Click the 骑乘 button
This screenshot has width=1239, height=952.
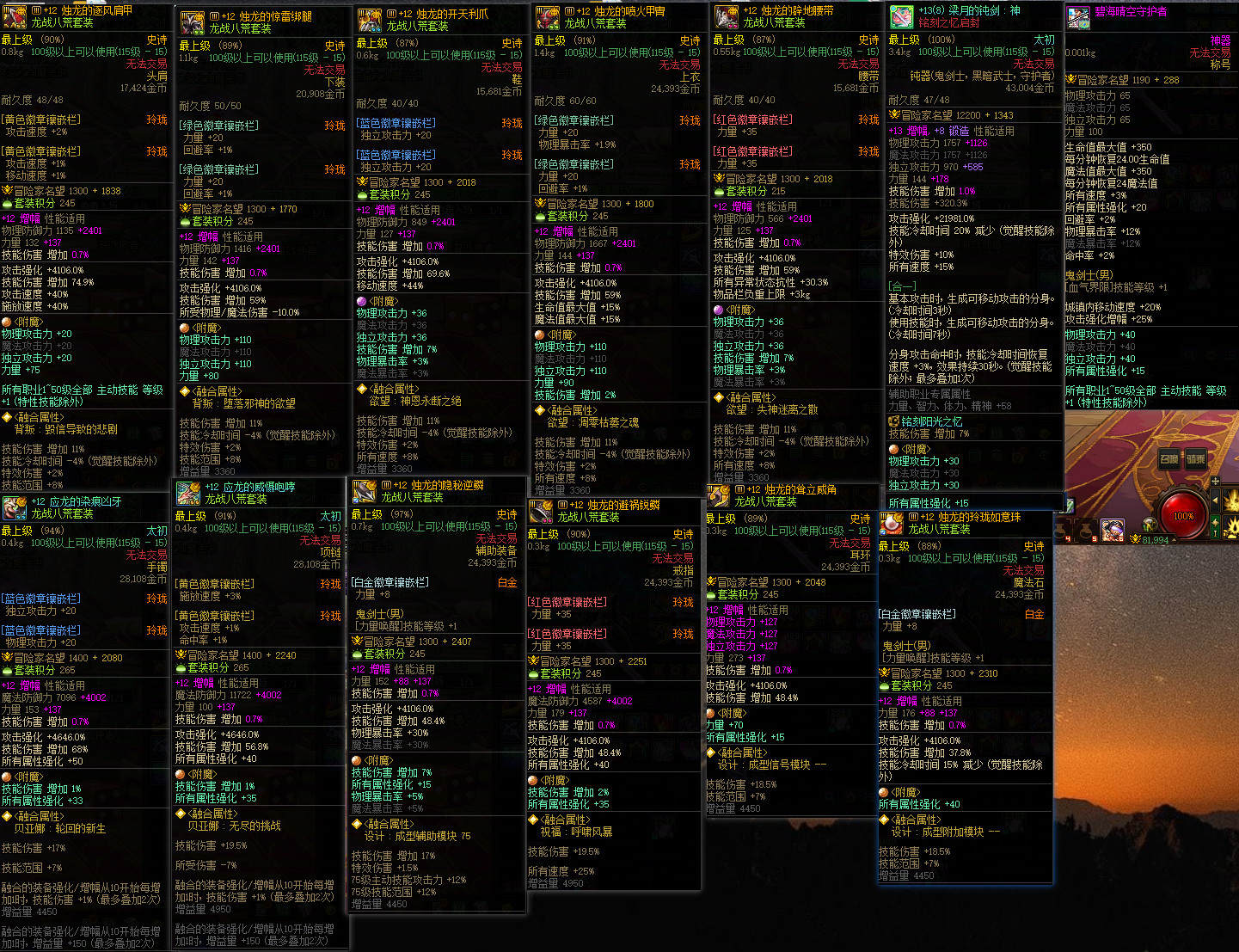pos(1196,459)
